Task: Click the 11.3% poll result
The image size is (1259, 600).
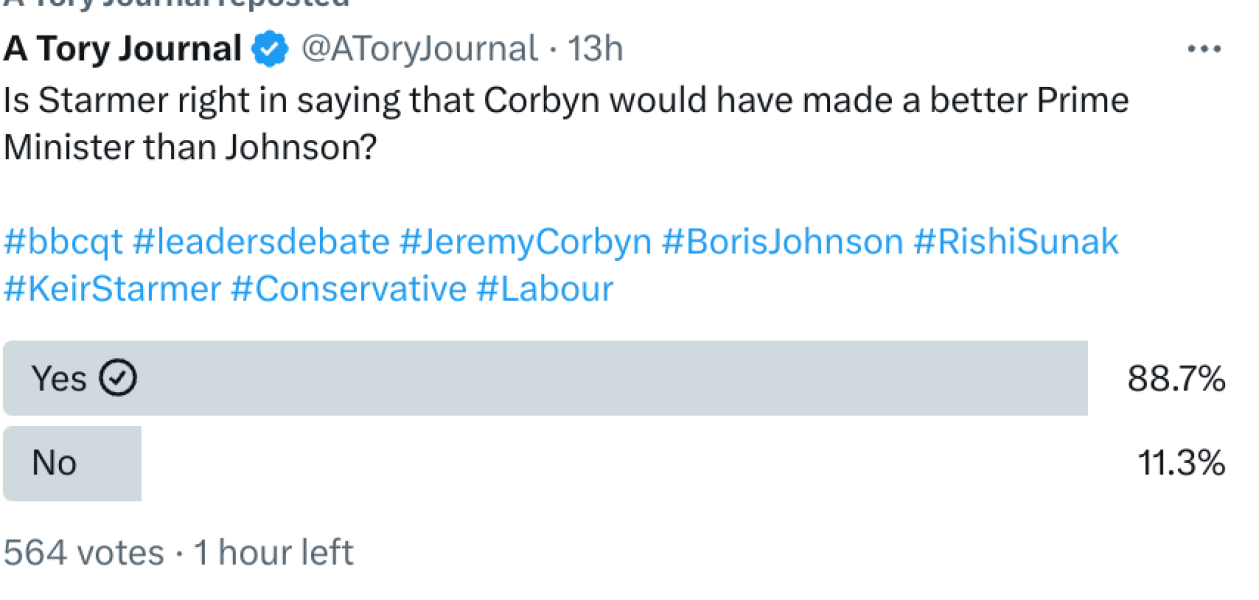Action: [x=1181, y=463]
